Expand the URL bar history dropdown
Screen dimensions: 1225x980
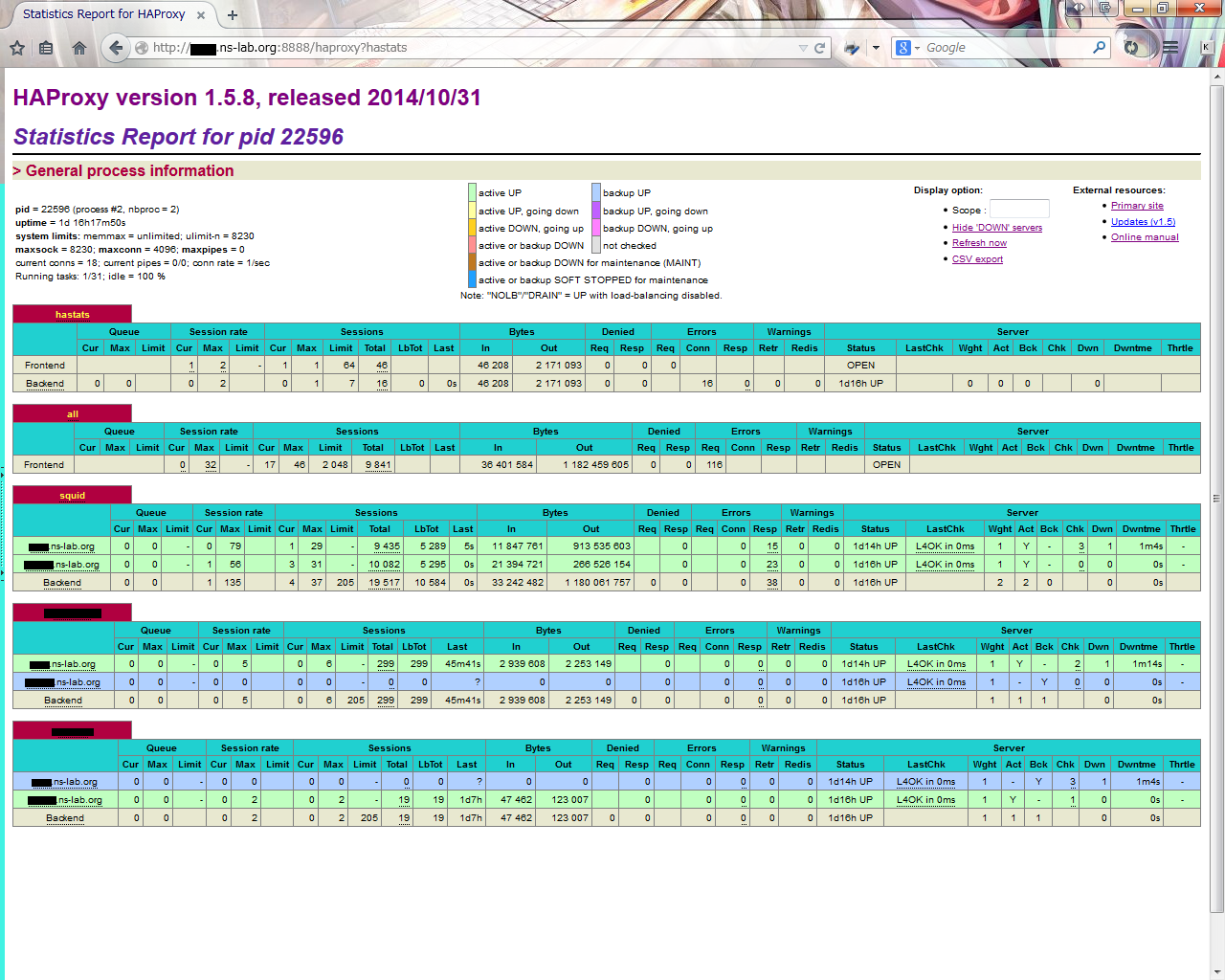tap(803, 48)
